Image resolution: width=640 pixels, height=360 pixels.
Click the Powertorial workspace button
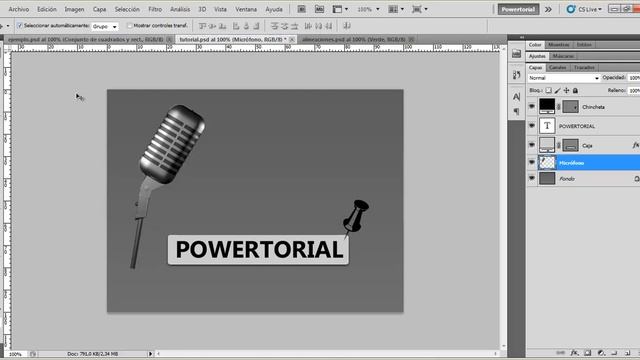click(518, 9)
